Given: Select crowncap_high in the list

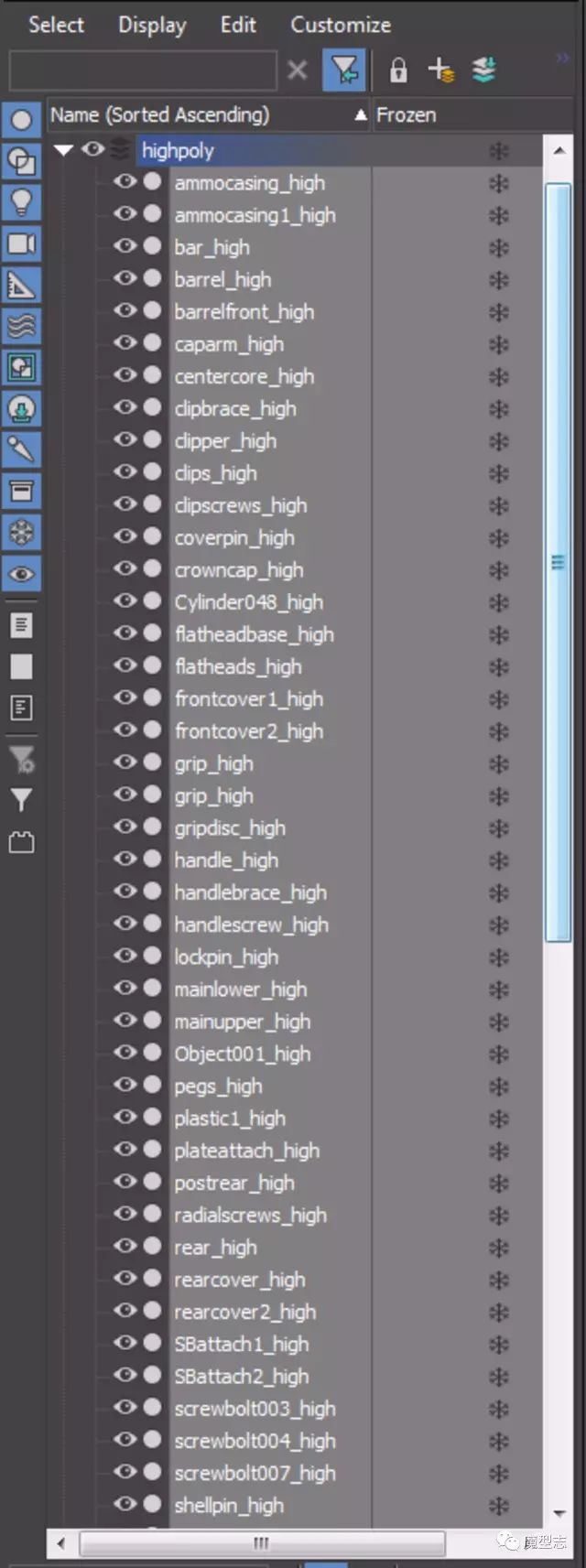Looking at the screenshot, I should 239,570.
